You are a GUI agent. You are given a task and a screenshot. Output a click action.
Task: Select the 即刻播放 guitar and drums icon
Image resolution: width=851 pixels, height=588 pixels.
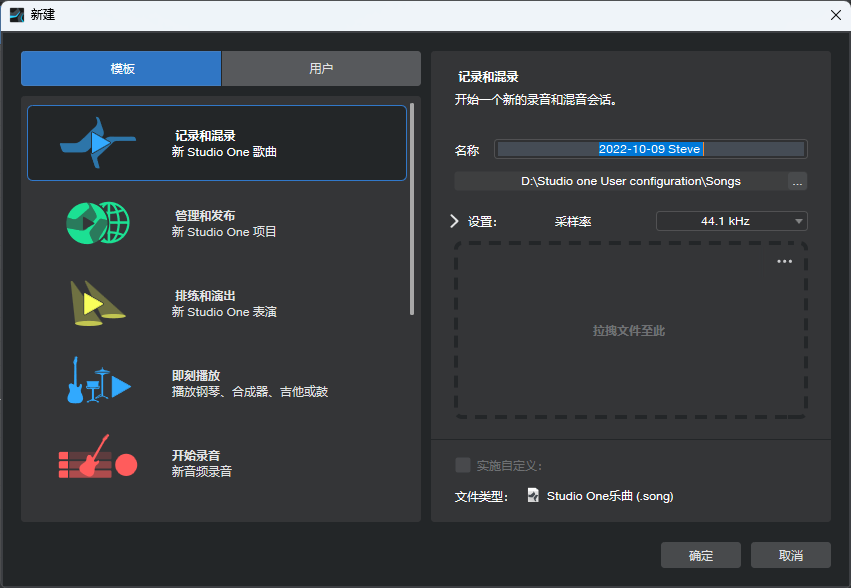coord(98,380)
